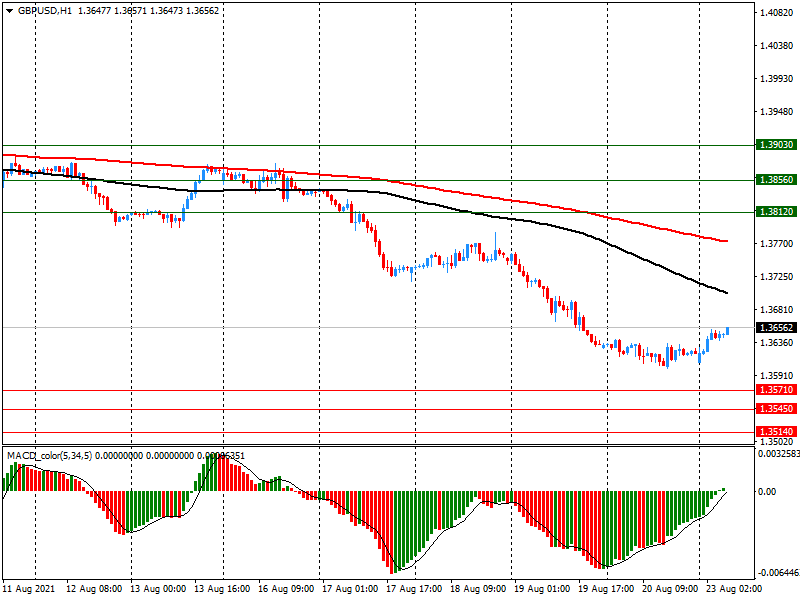
Task: Click the 1.37700 price scale value
Action: coord(777,244)
